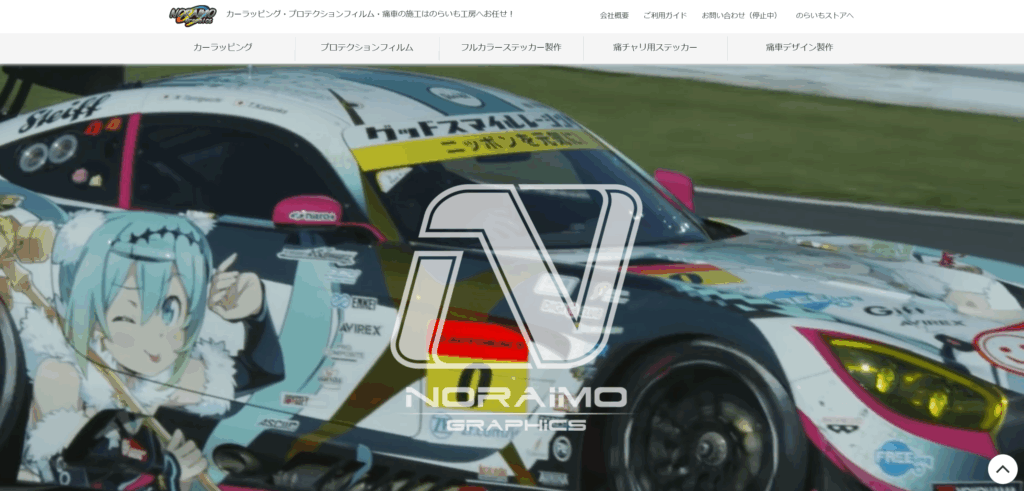
Task: Click the large Noraimo Graphics hero logo
Action: click(x=516, y=308)
